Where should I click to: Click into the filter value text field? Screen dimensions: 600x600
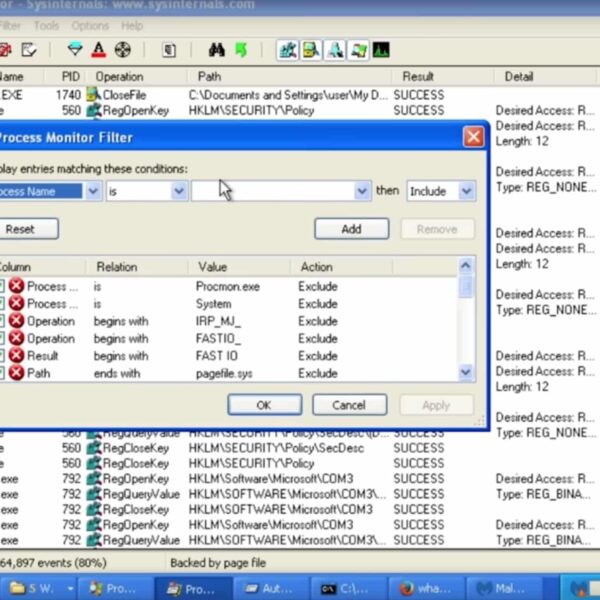(x=272, y=191)
